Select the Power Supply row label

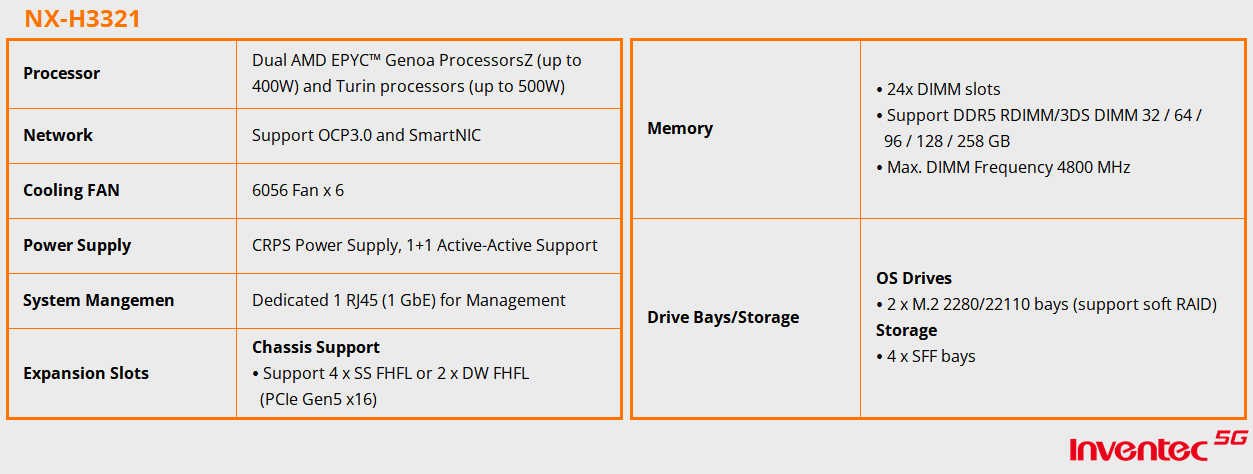point(77,245)
